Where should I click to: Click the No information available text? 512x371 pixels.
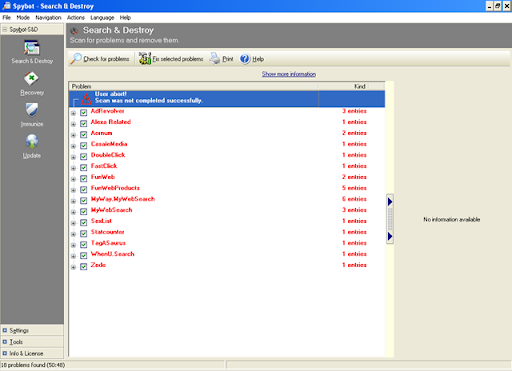click(x=452, y=219)
